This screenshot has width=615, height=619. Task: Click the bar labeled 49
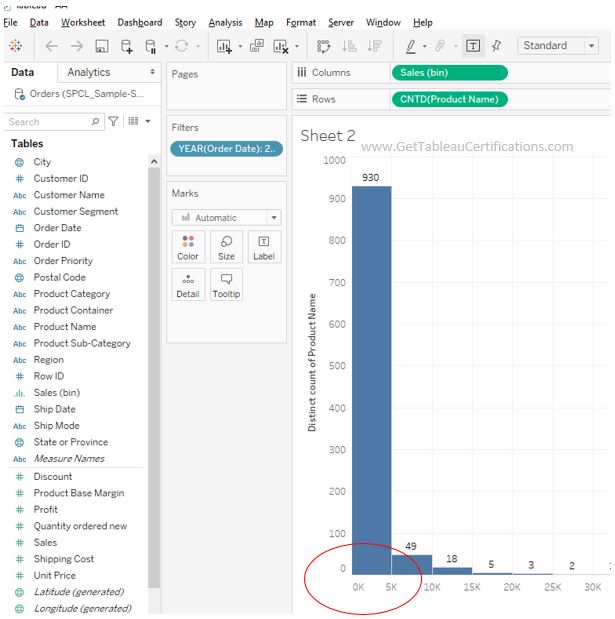pyautogui.click(x=412, y=565)
